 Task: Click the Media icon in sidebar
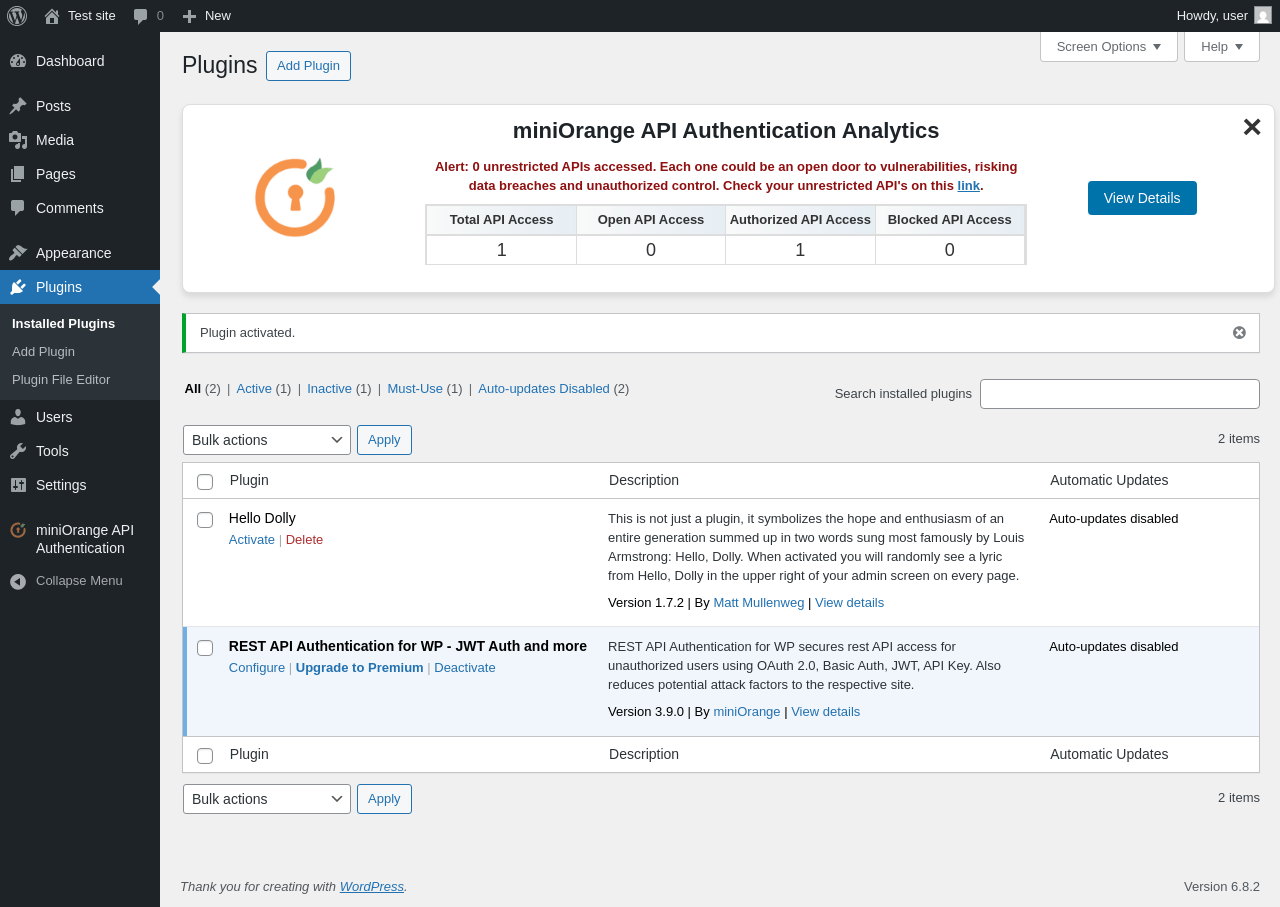[x=18, y=140]
